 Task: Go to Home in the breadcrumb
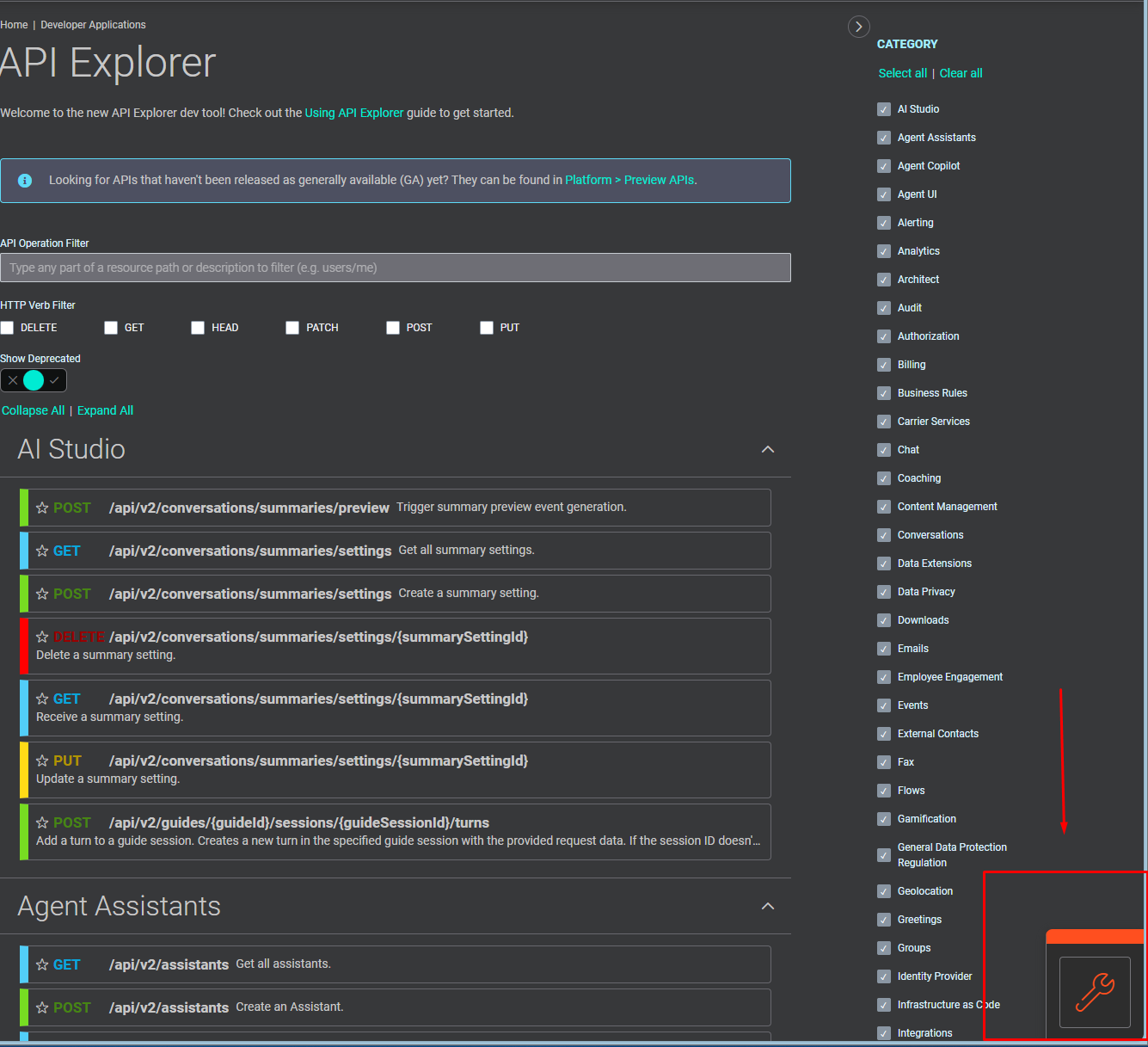pyautogui.click(x=14, y=25)
